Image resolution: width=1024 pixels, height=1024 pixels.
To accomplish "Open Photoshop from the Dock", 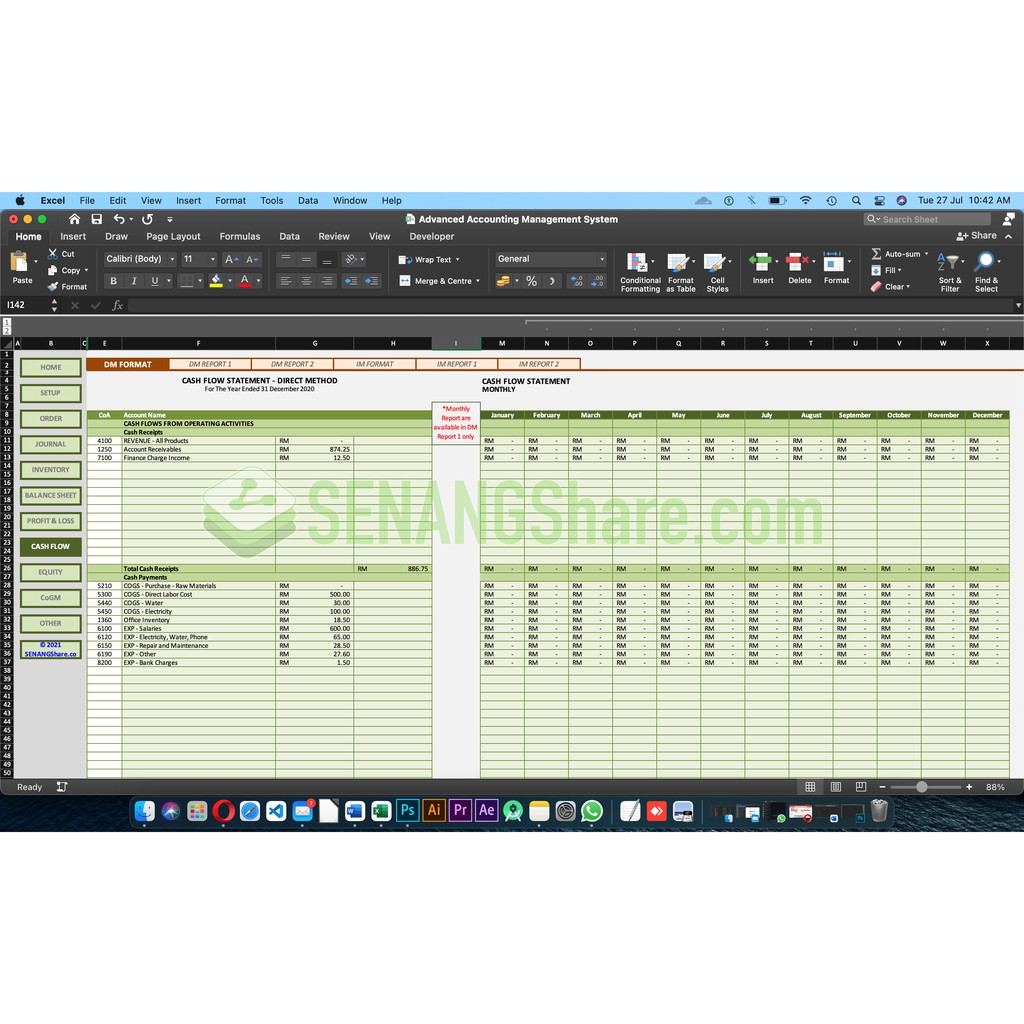I will click(x=407, y=810).
